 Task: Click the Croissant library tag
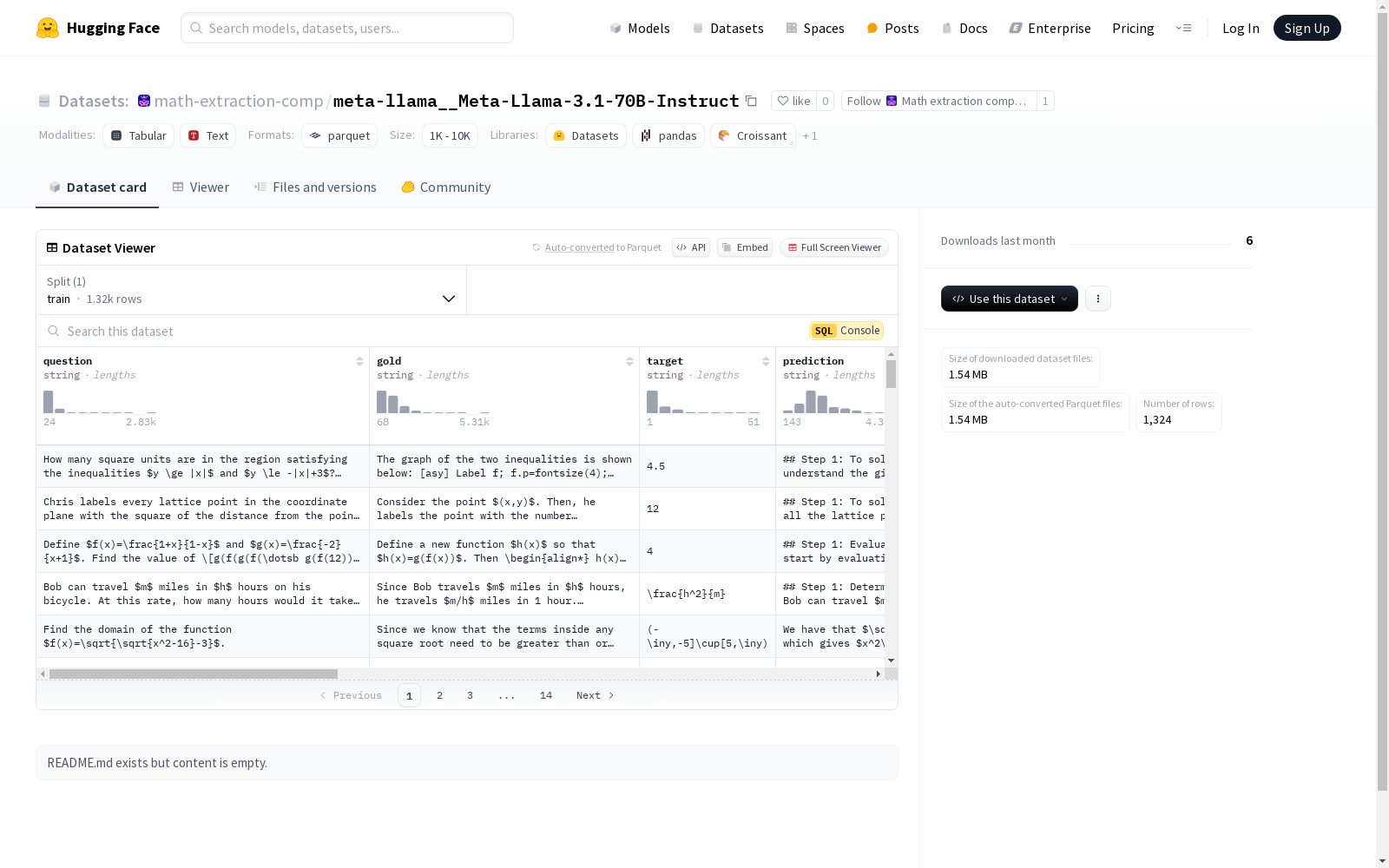click(753, 135)
